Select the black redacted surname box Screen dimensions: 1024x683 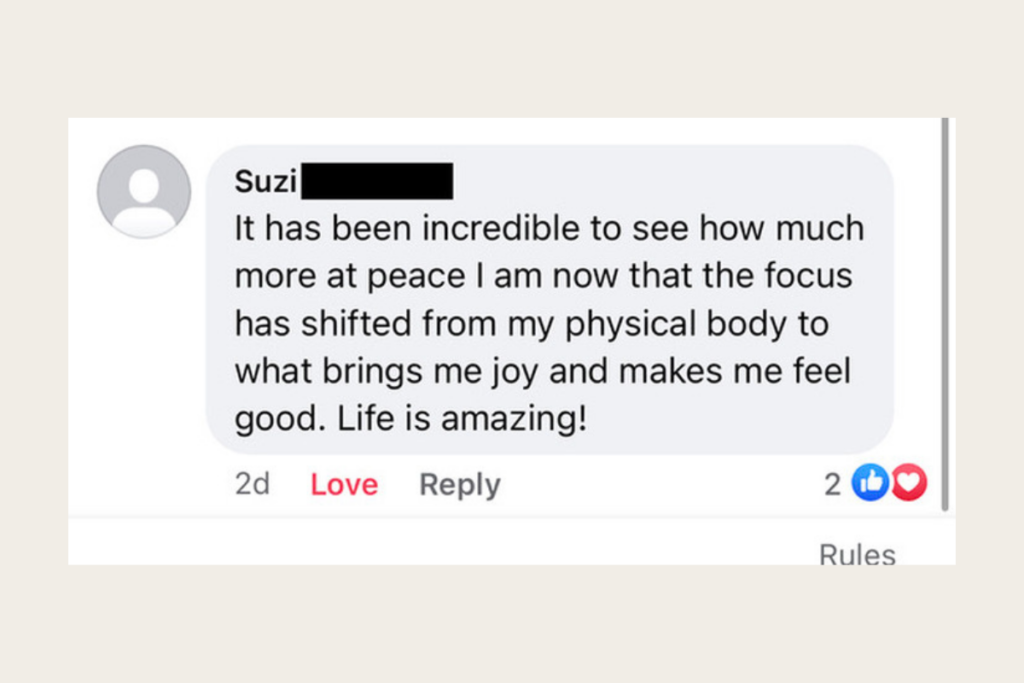377,181
